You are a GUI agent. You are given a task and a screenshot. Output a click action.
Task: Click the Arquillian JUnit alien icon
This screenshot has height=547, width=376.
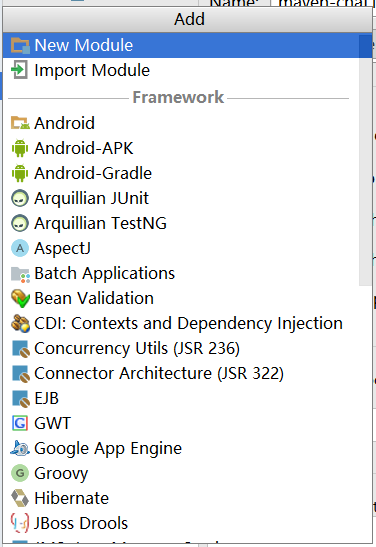tap(20, 198)
